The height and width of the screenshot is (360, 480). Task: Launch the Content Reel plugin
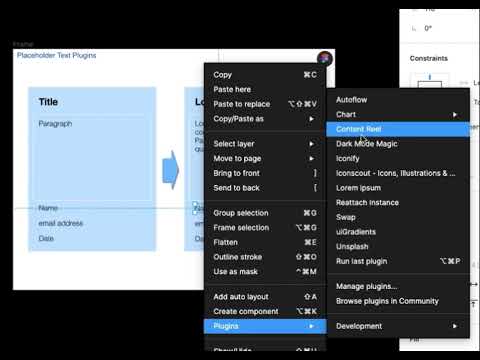click(398, 129)
